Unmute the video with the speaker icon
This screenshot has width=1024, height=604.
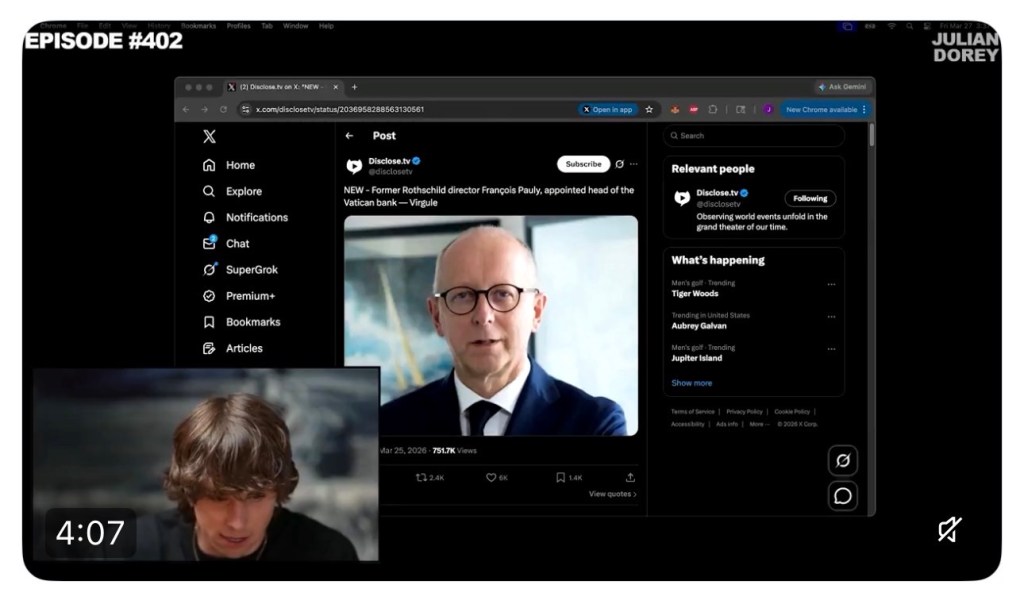coord(950,530)
